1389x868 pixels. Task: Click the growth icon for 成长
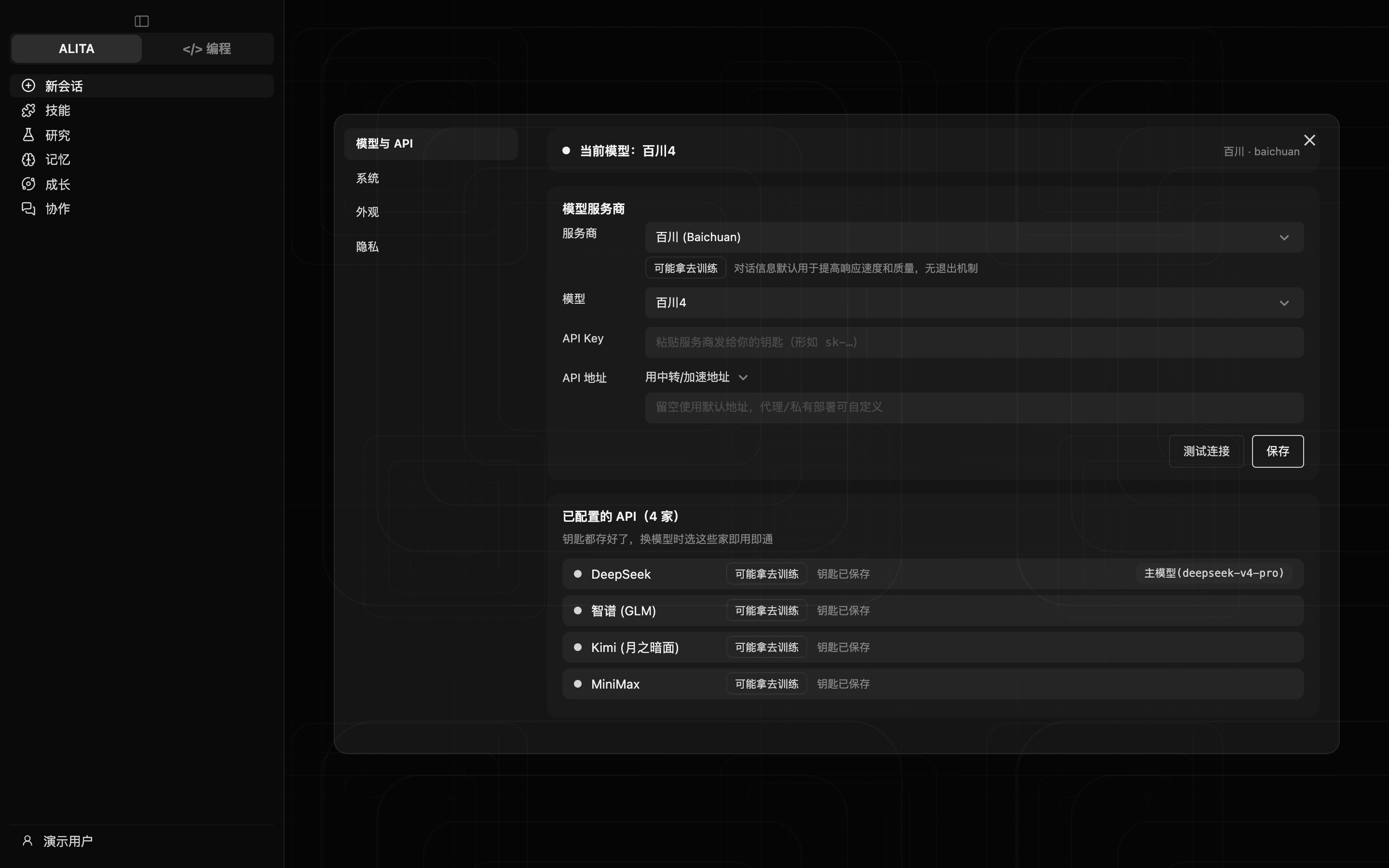point(28,184)
